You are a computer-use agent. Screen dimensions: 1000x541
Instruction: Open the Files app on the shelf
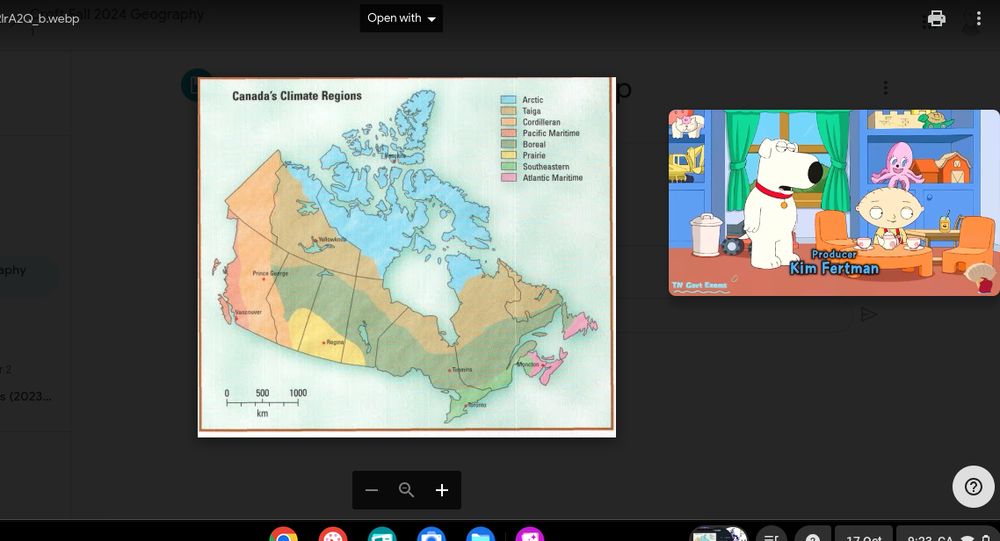[481, 535]
